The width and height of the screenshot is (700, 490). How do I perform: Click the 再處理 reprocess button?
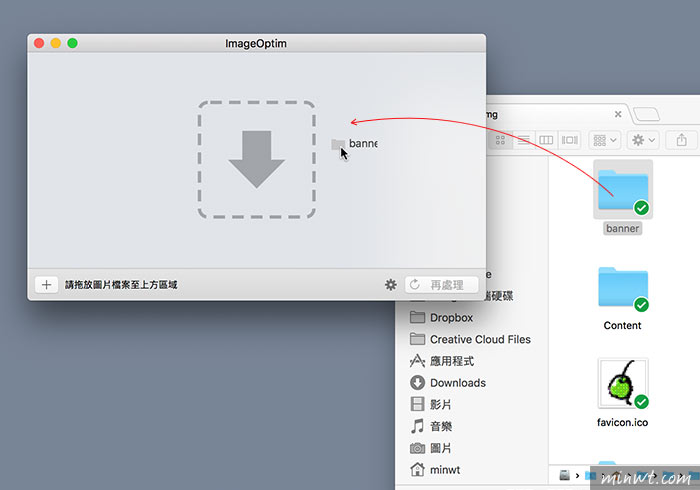tap(442, 285)
